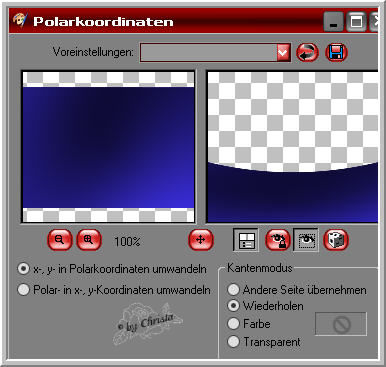Click the right after-preview image pane

tap(292, 147)
